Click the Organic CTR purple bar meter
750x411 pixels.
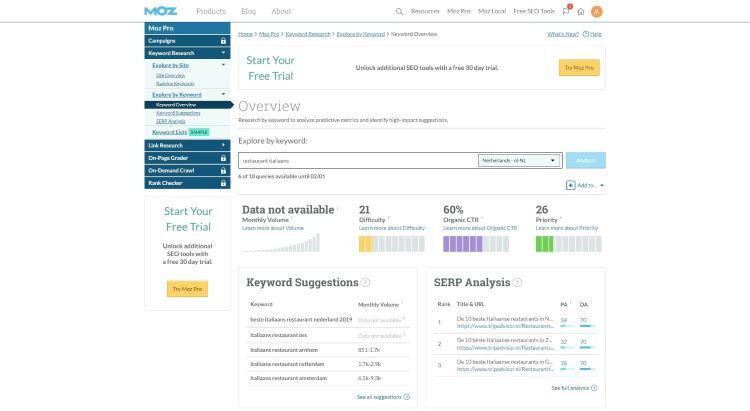click(x=476, y=244)
